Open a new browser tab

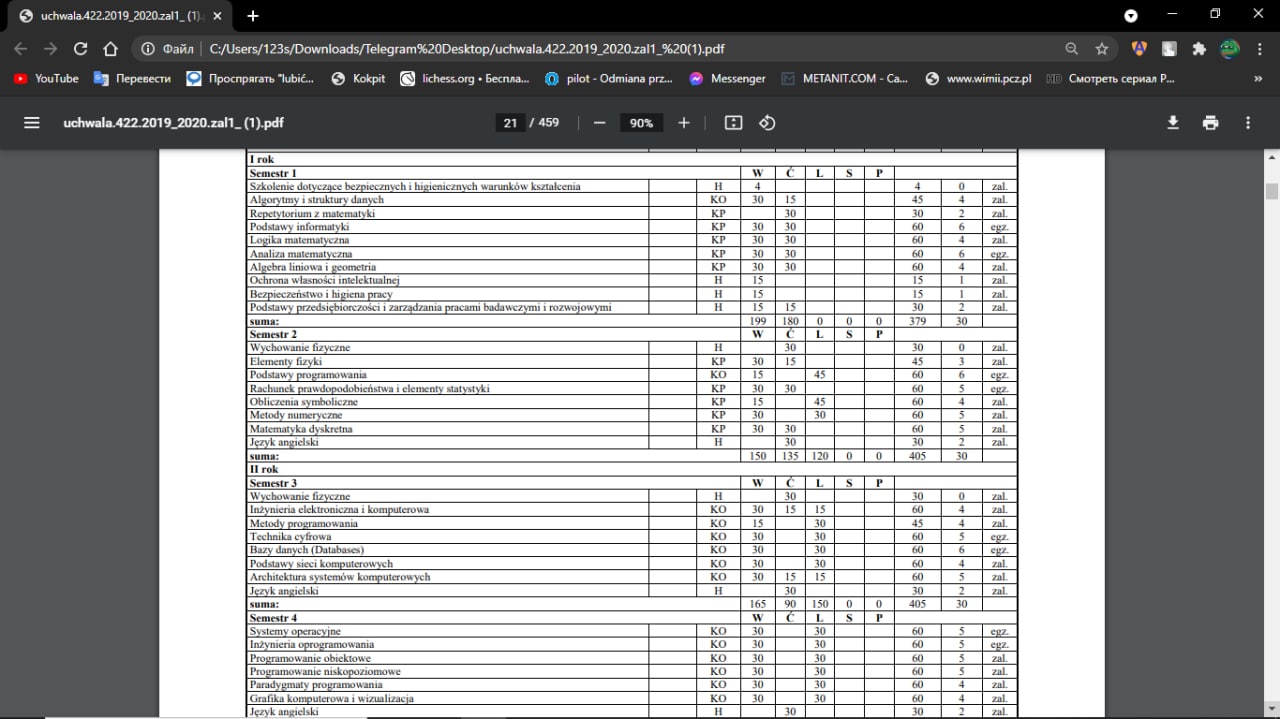(253, 16)
